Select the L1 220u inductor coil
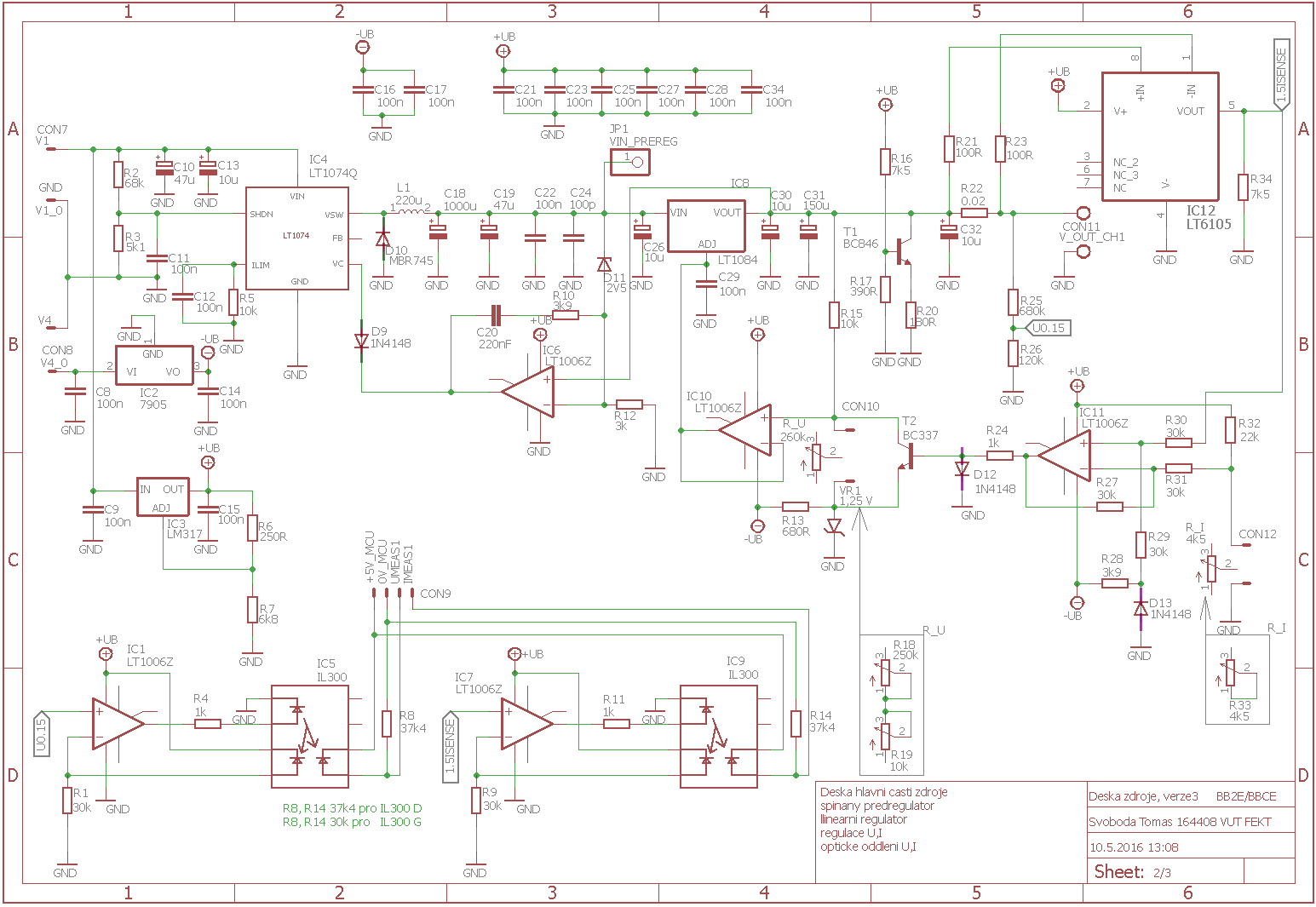Viewport: 1316px width, 907px height. (x=409, y=213)
